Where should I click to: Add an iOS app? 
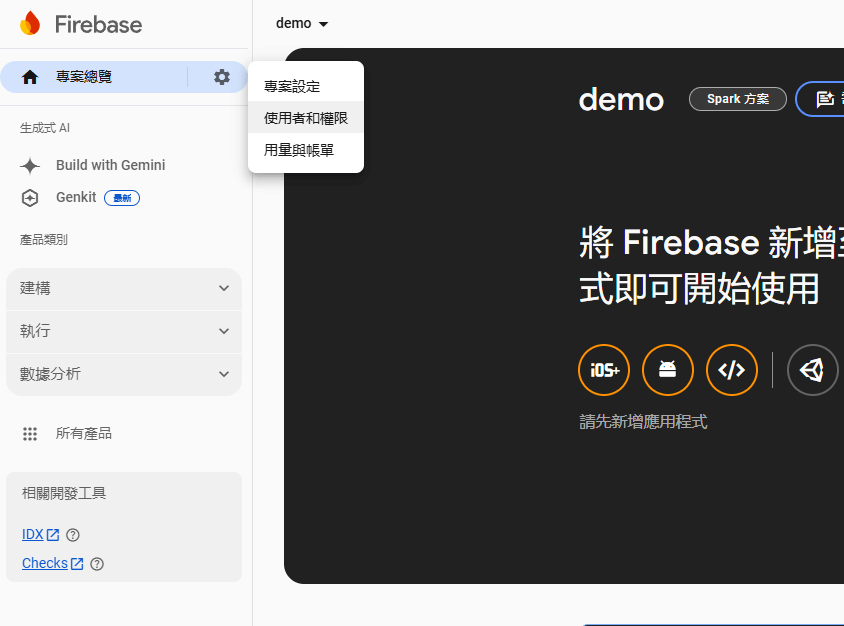click(604, 370)
